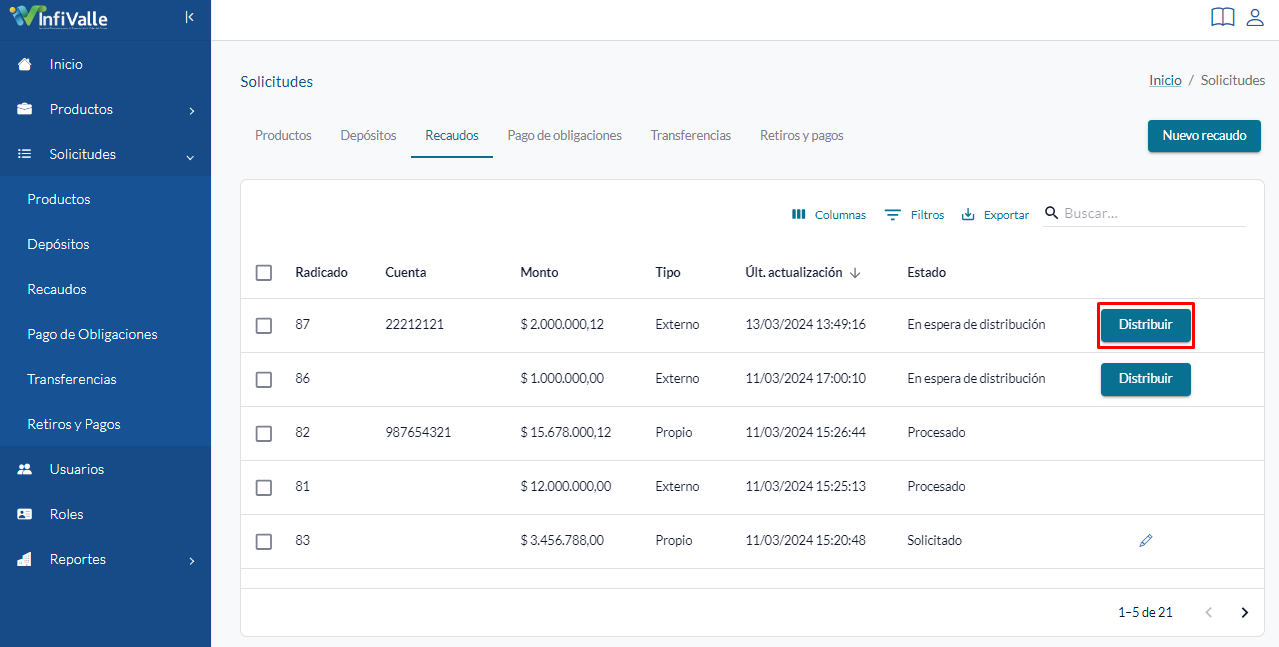Click Distribuir for radicado 87

point(1146,325)
